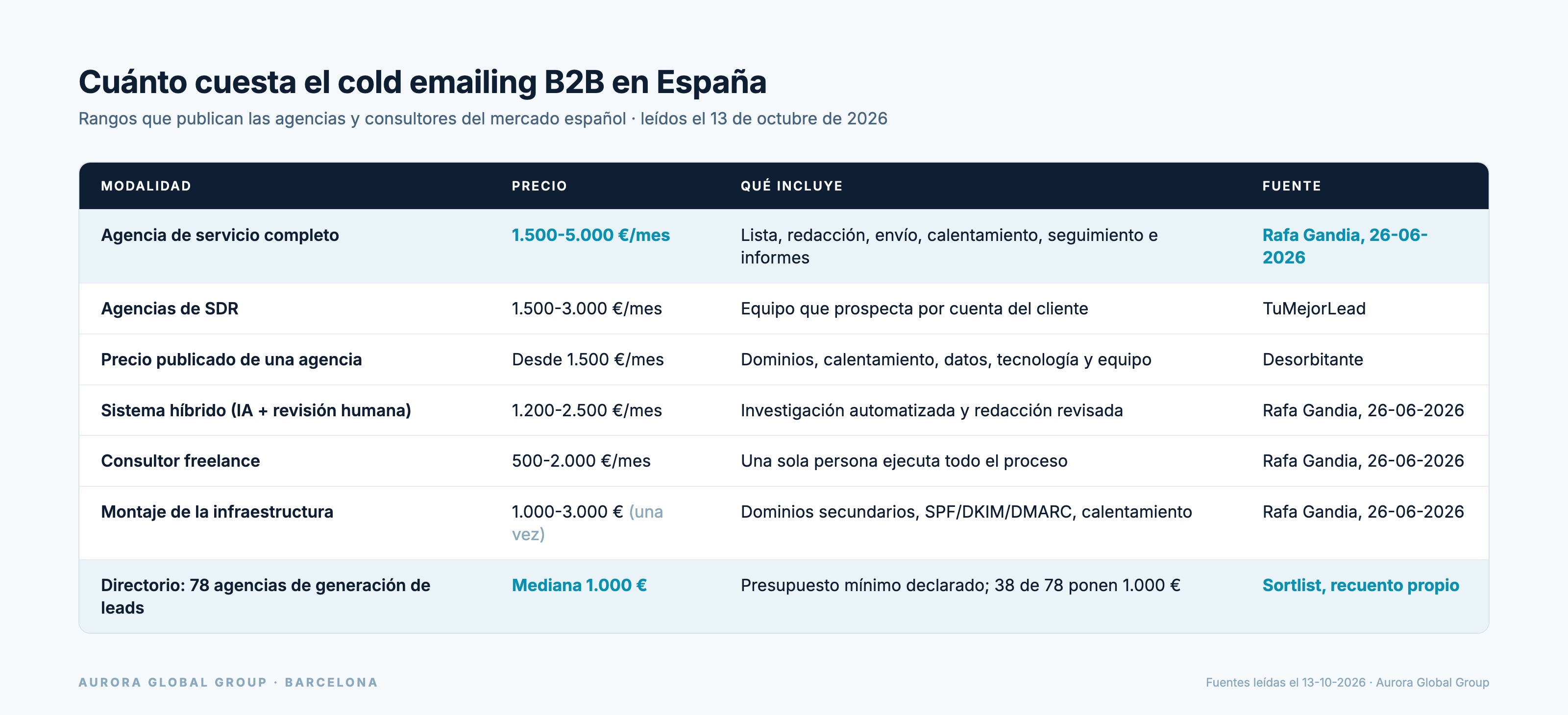Viewport: 1568px width, 715px height.
Task: Select the 'Agencias de SDR' cell
Action: [x=170, y=309]
